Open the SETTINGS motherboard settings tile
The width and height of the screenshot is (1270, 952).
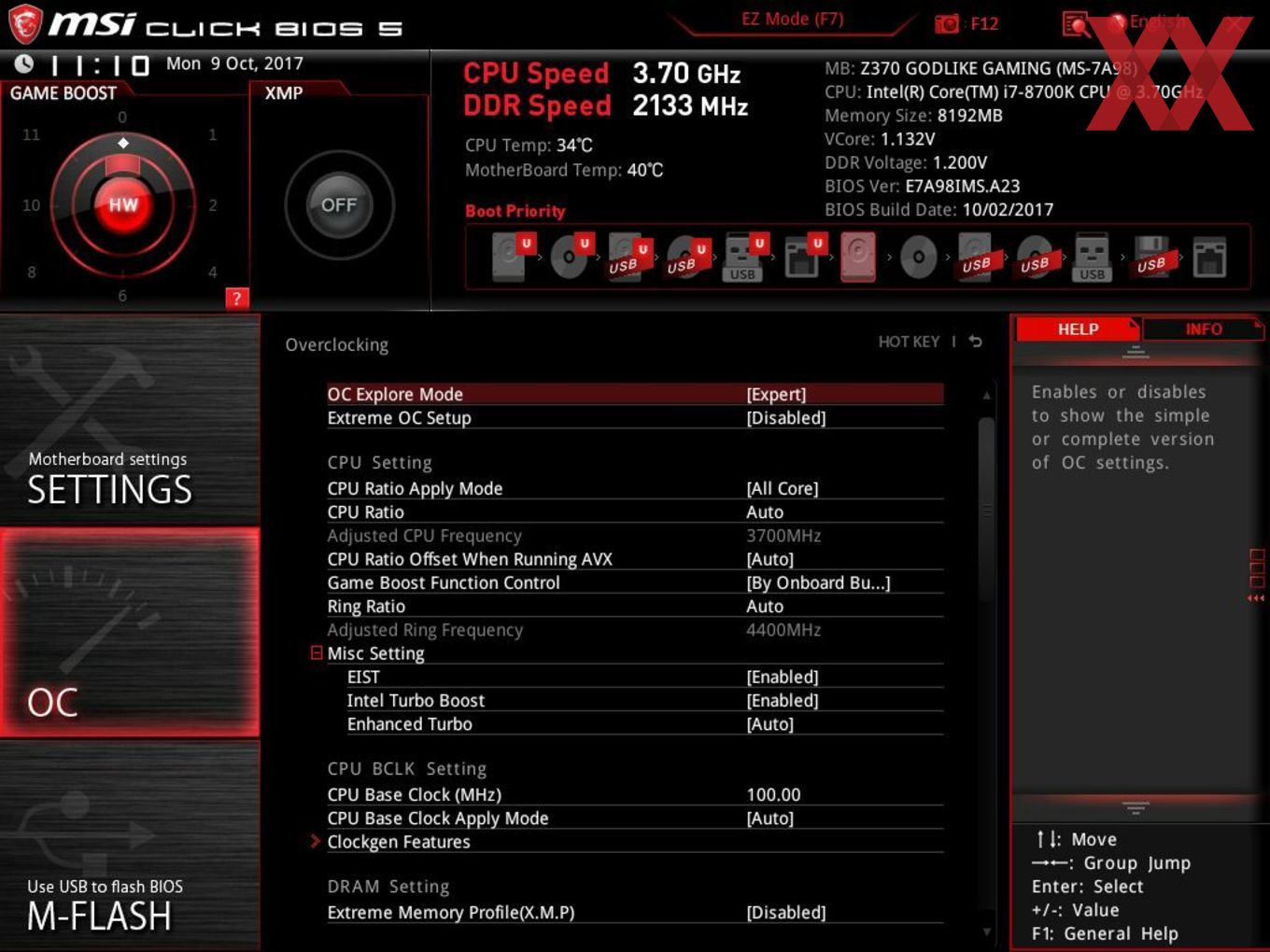[x=130, y=420]
